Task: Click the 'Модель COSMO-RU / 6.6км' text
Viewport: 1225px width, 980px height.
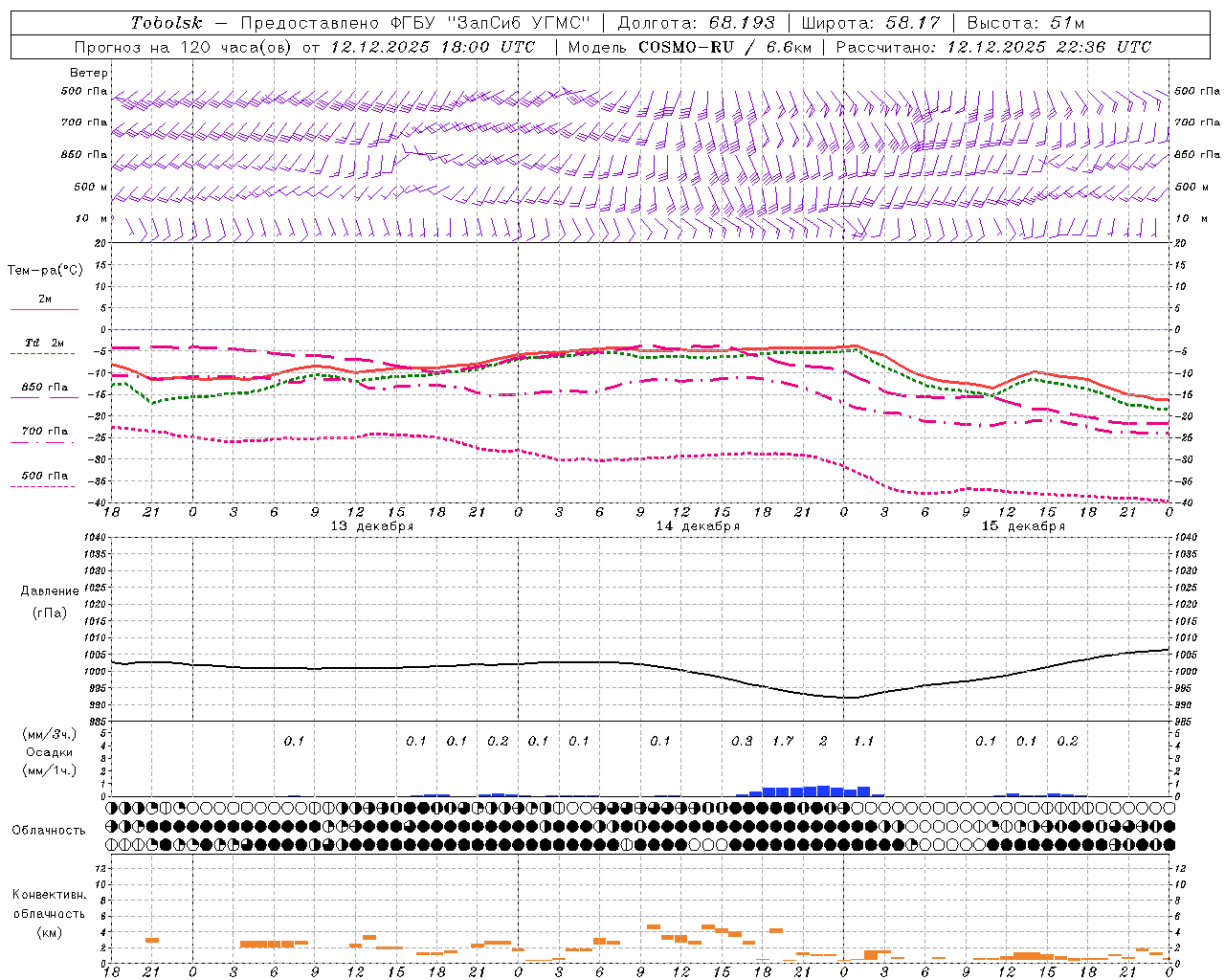Action: point(688,47)
